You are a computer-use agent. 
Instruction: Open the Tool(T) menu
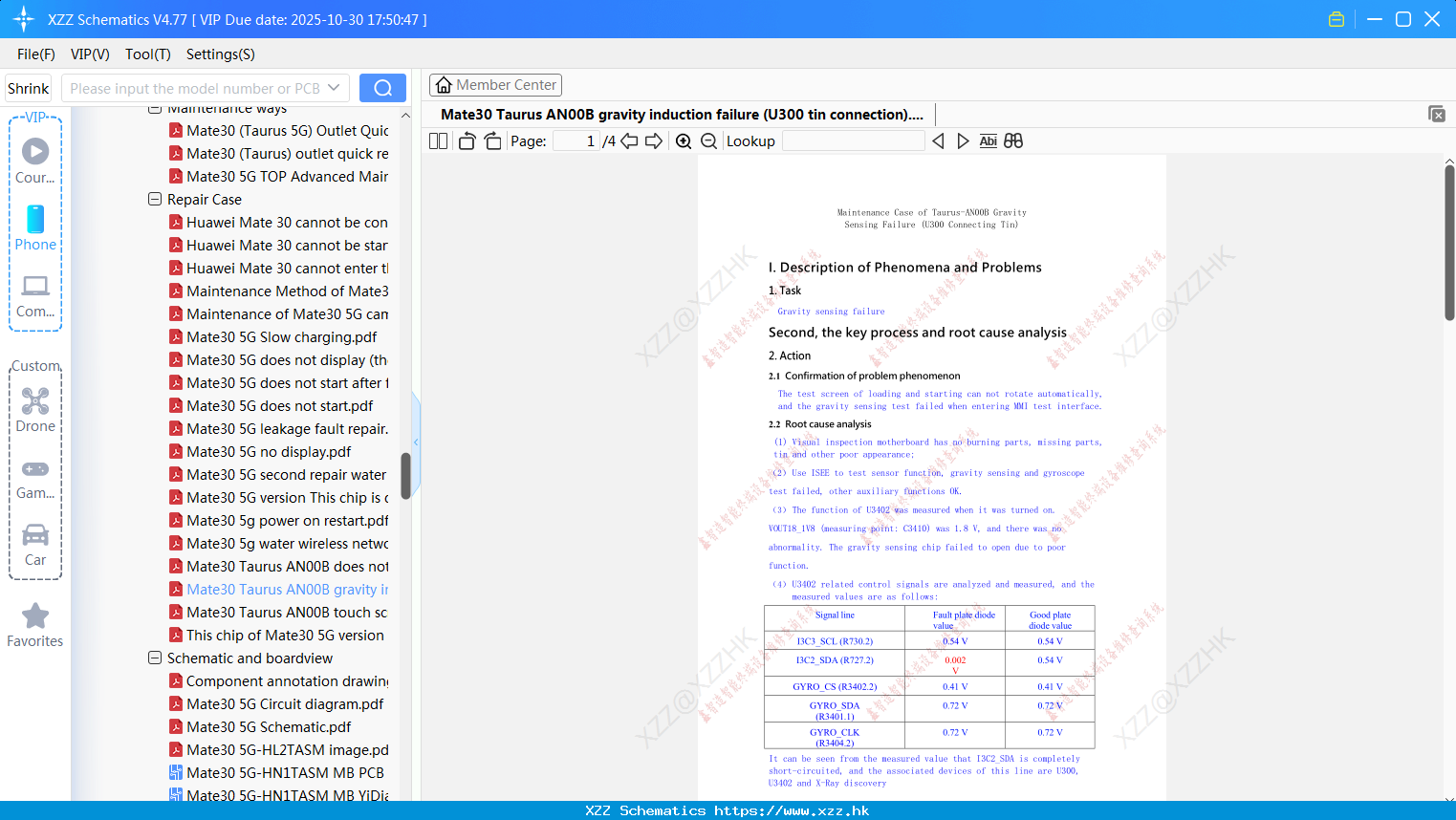(x=148, y=54)
